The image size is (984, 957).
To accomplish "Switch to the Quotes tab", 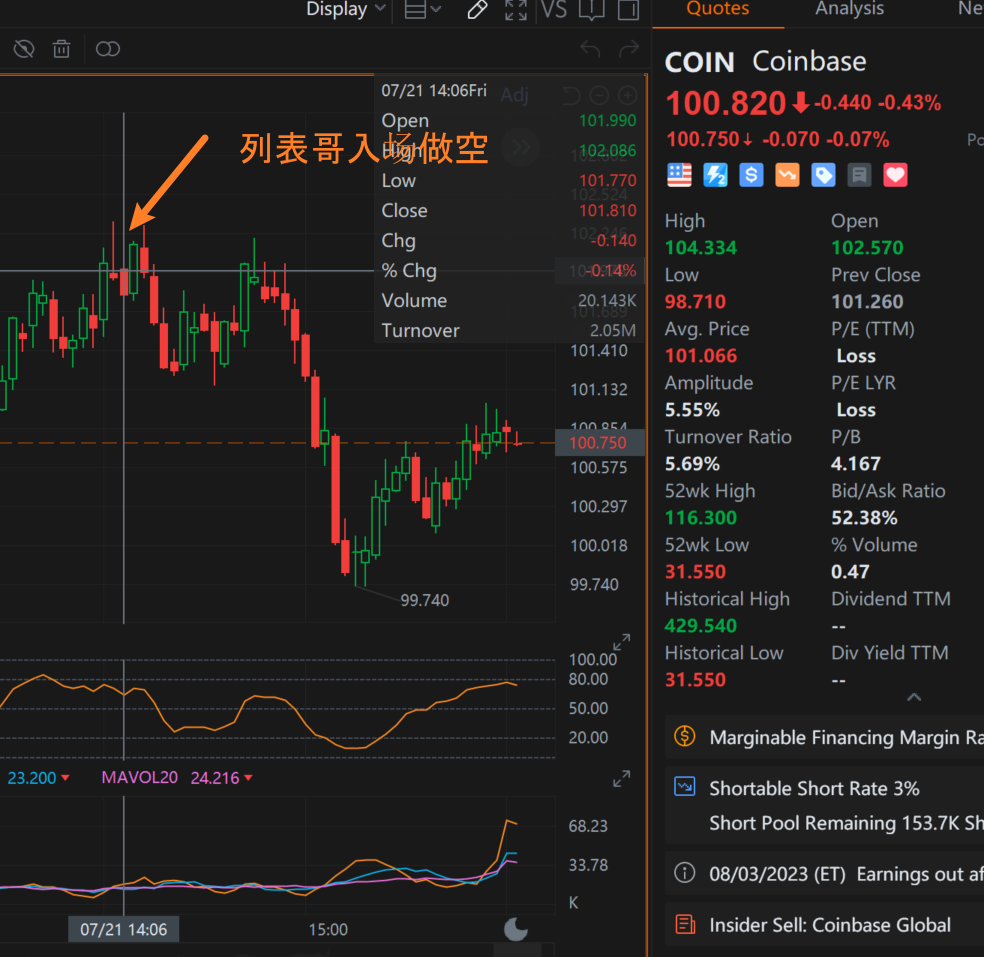I will (718, 9).
